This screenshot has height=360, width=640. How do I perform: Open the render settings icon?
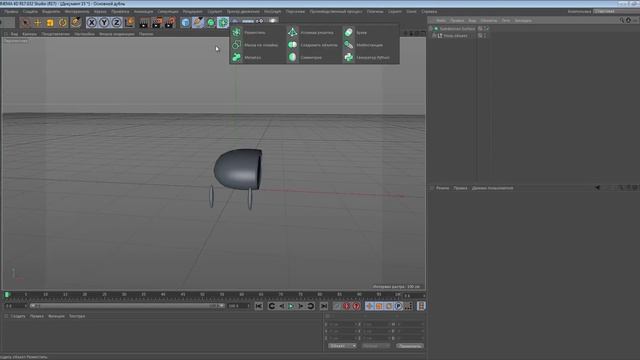pos(170,22)
